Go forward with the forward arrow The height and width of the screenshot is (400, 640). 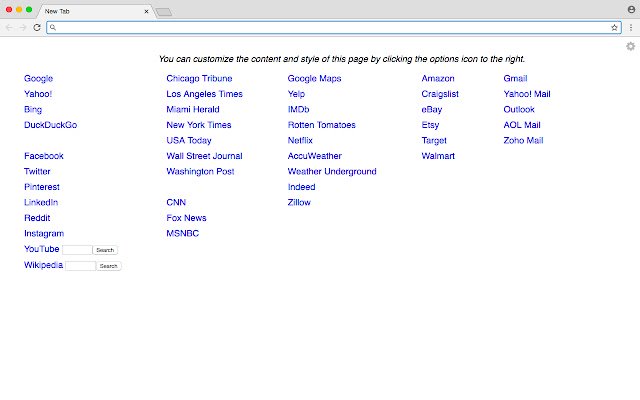coord(23,27)
